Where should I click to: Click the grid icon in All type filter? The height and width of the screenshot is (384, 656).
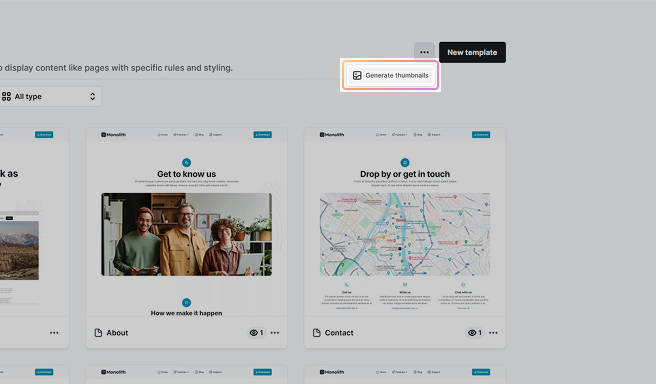6,97
